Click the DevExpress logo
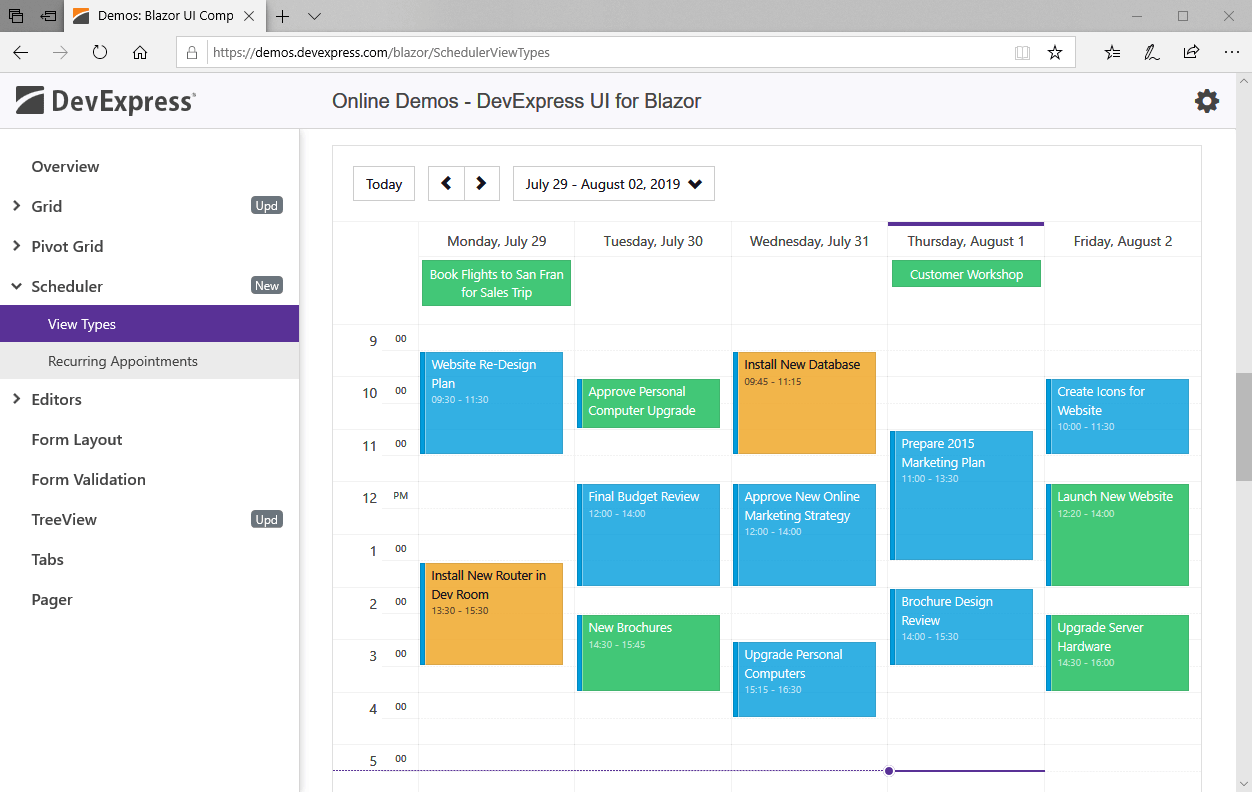Screen dimensions: 1252x792 click(x=105, y=100)
